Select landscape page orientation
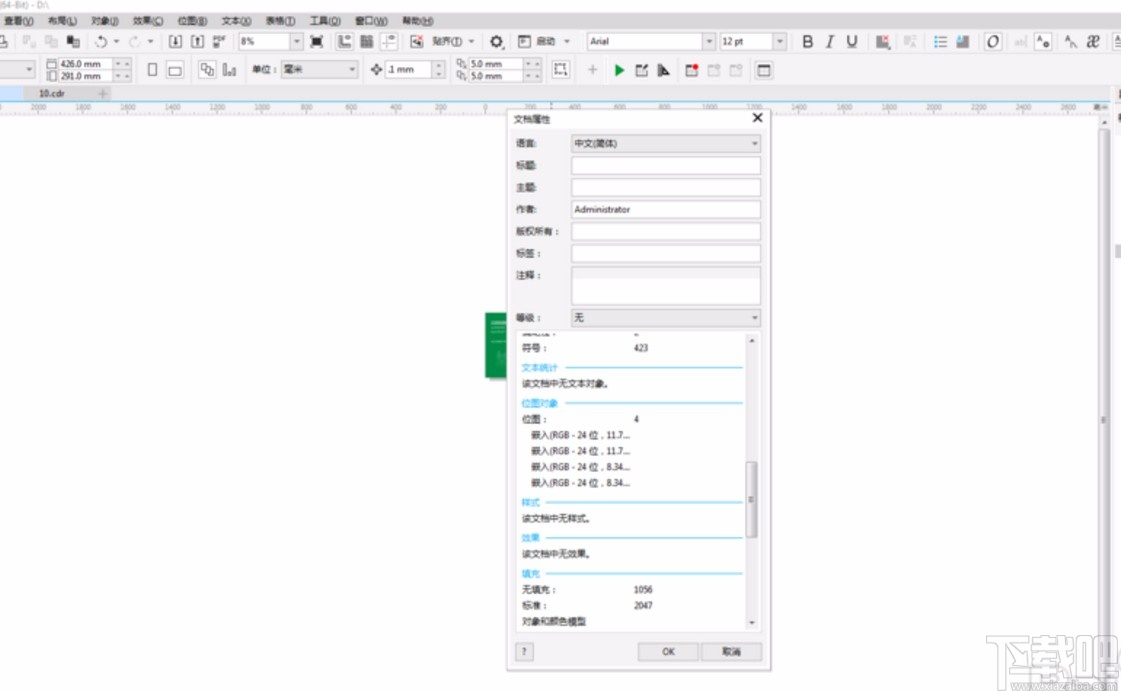The height and width of the screenshot is (691, 1121). click(174, 70)
